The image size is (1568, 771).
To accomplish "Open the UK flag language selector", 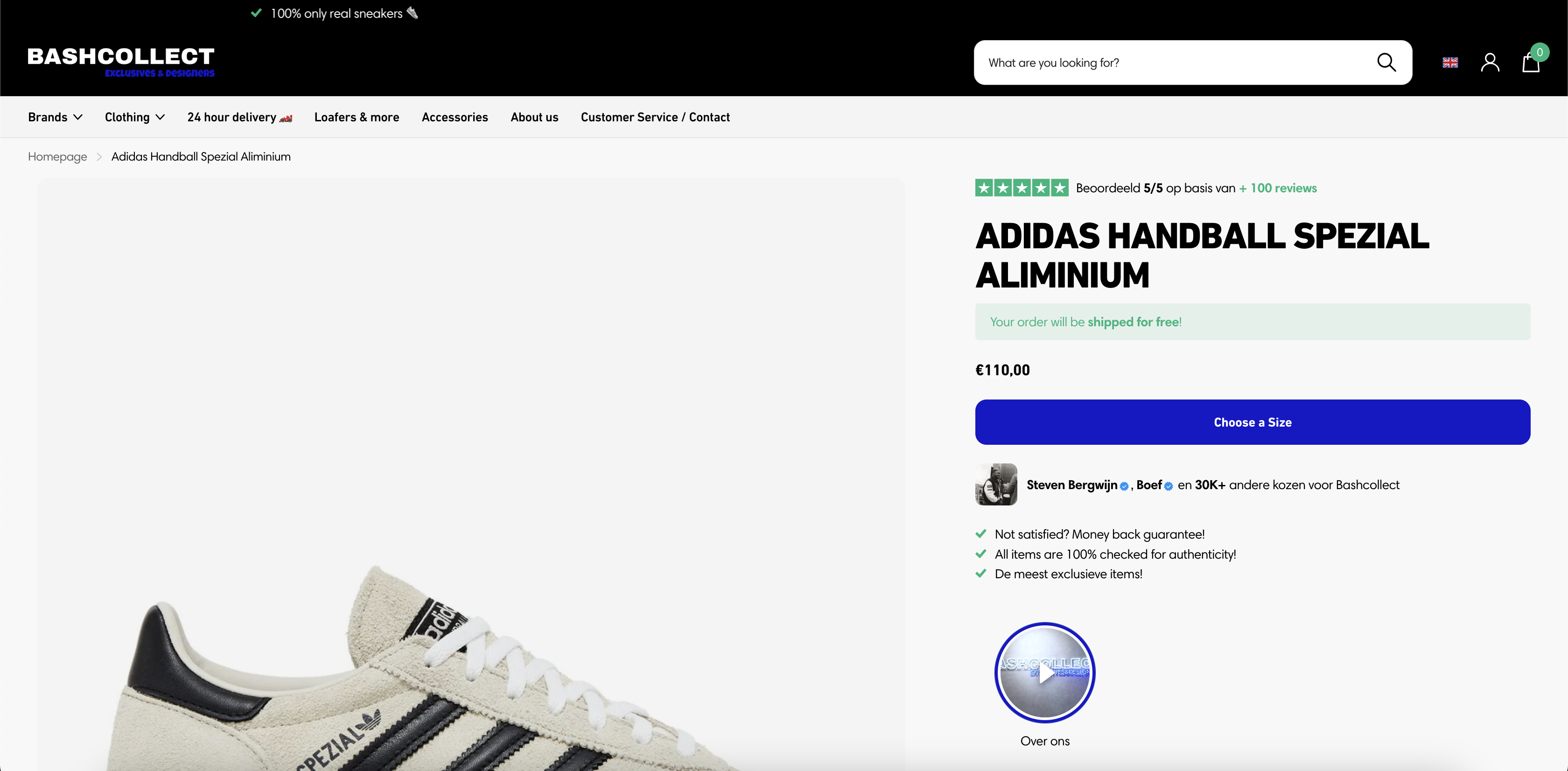I will (1450, 62).
